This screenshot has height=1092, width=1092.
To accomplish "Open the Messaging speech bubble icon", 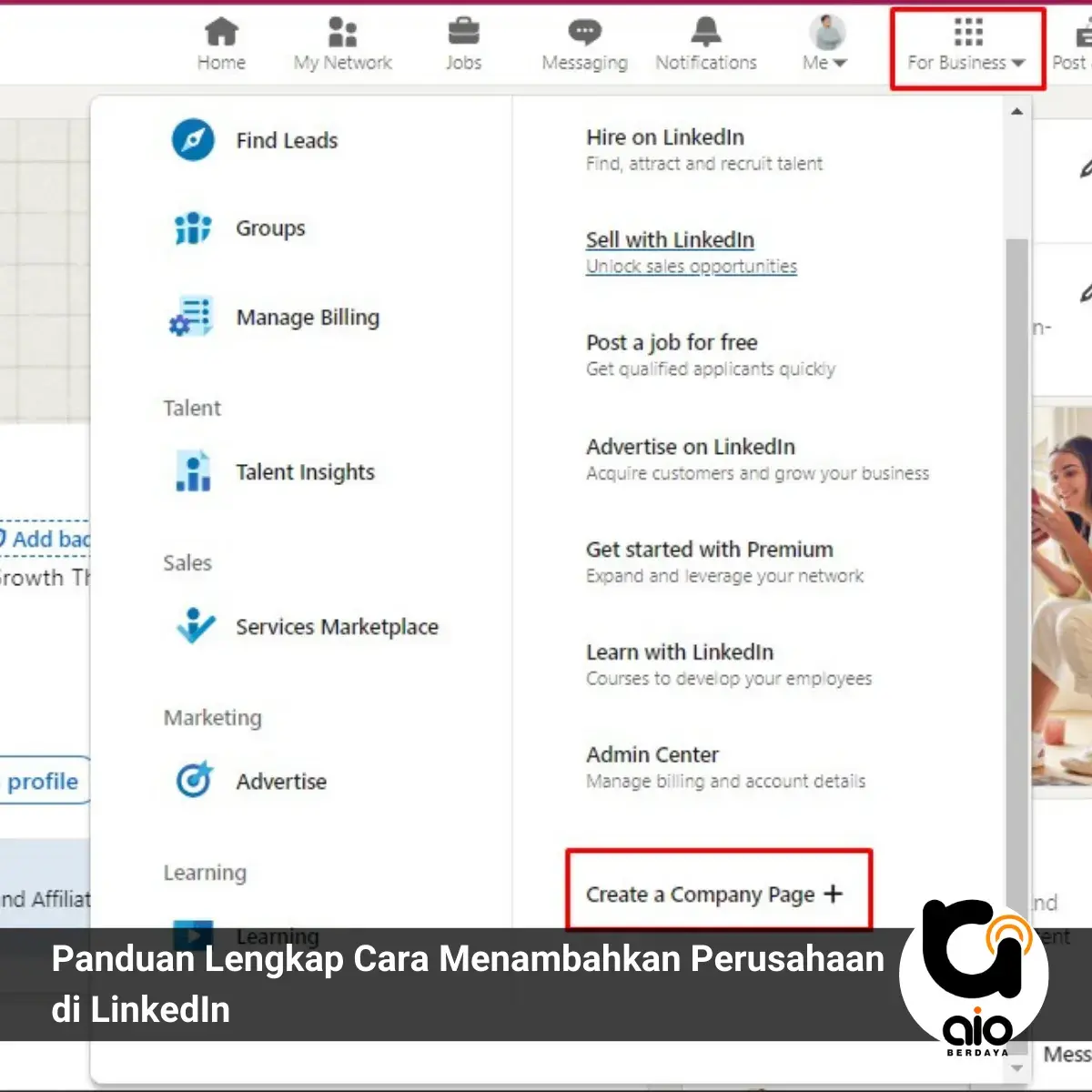I will click(584, 33).
